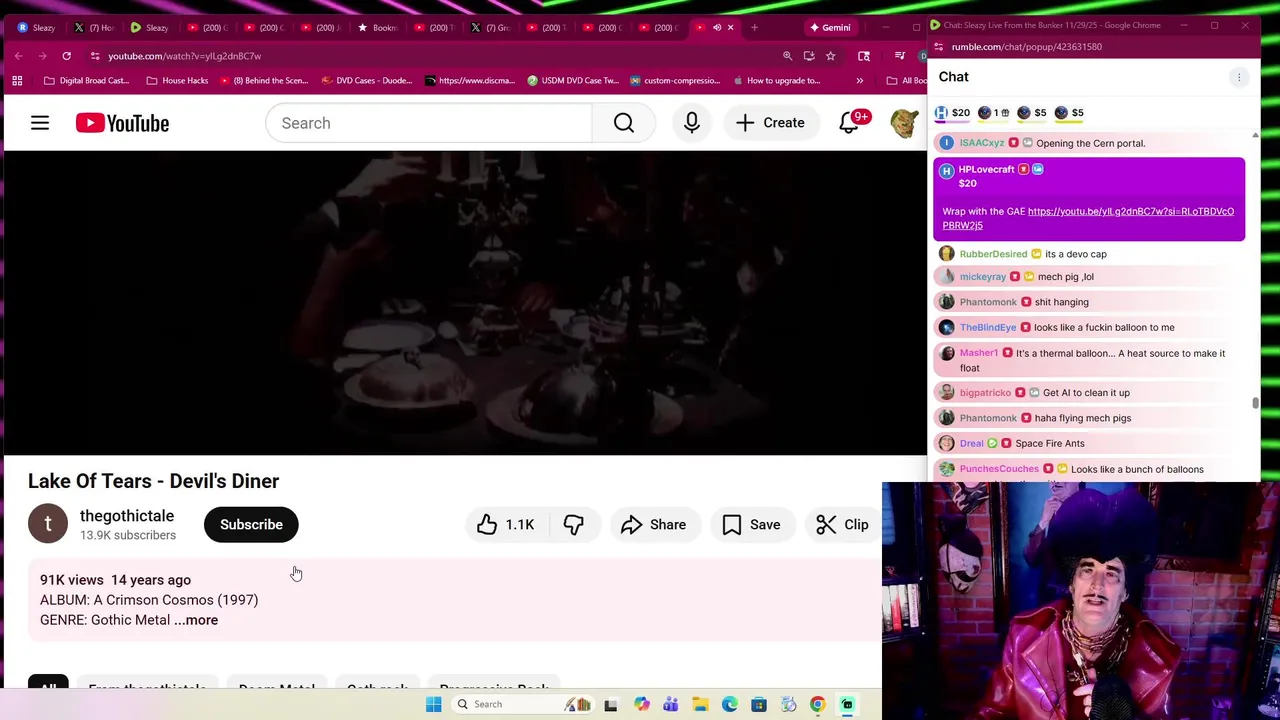Select the 1 gift sub rant chip
The height and width of the screenshot is (720, 1280).
994,113
